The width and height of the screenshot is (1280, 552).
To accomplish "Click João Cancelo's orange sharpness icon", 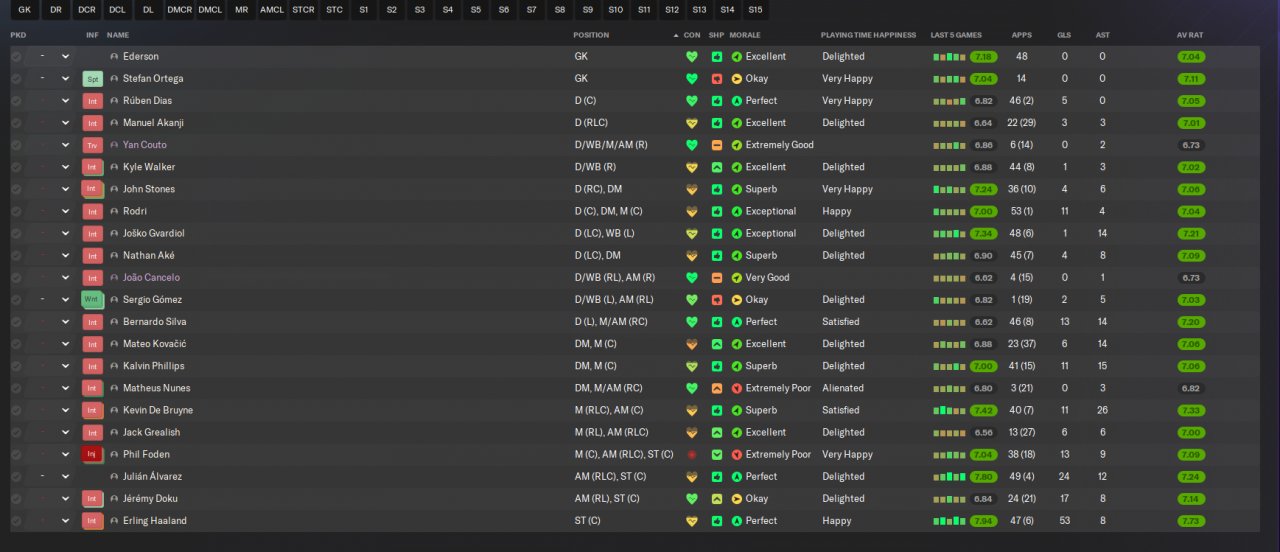I will [716, 278].
